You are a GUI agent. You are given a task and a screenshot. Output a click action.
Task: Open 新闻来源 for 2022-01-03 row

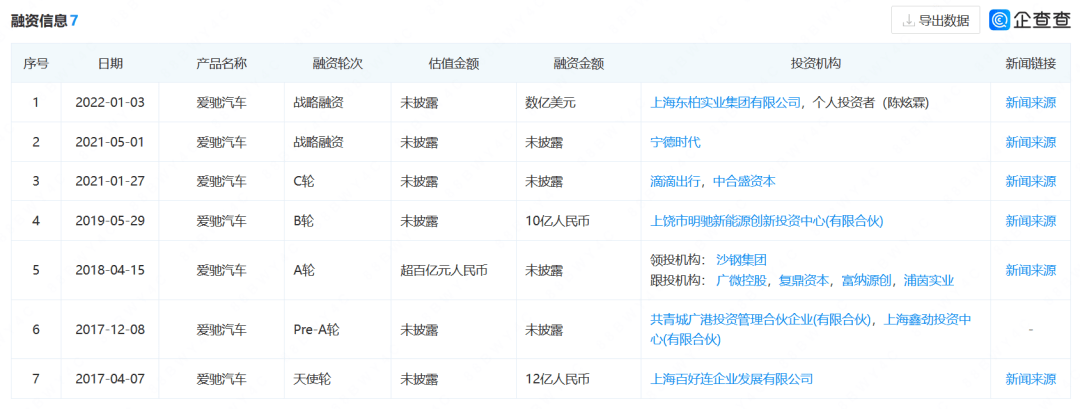point(1030,103)
